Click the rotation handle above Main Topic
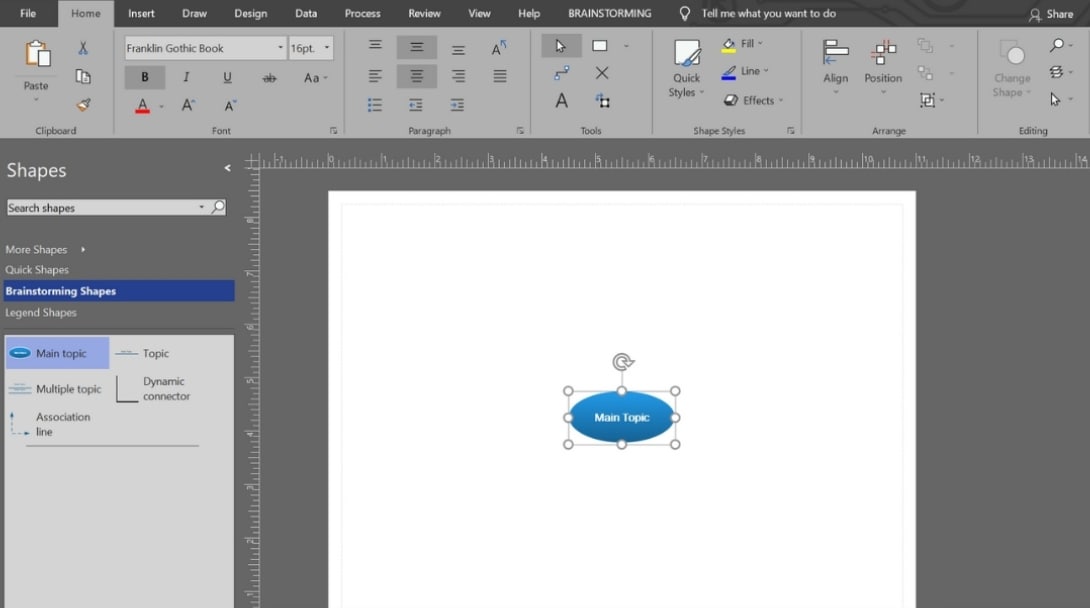 click(623, 362)
